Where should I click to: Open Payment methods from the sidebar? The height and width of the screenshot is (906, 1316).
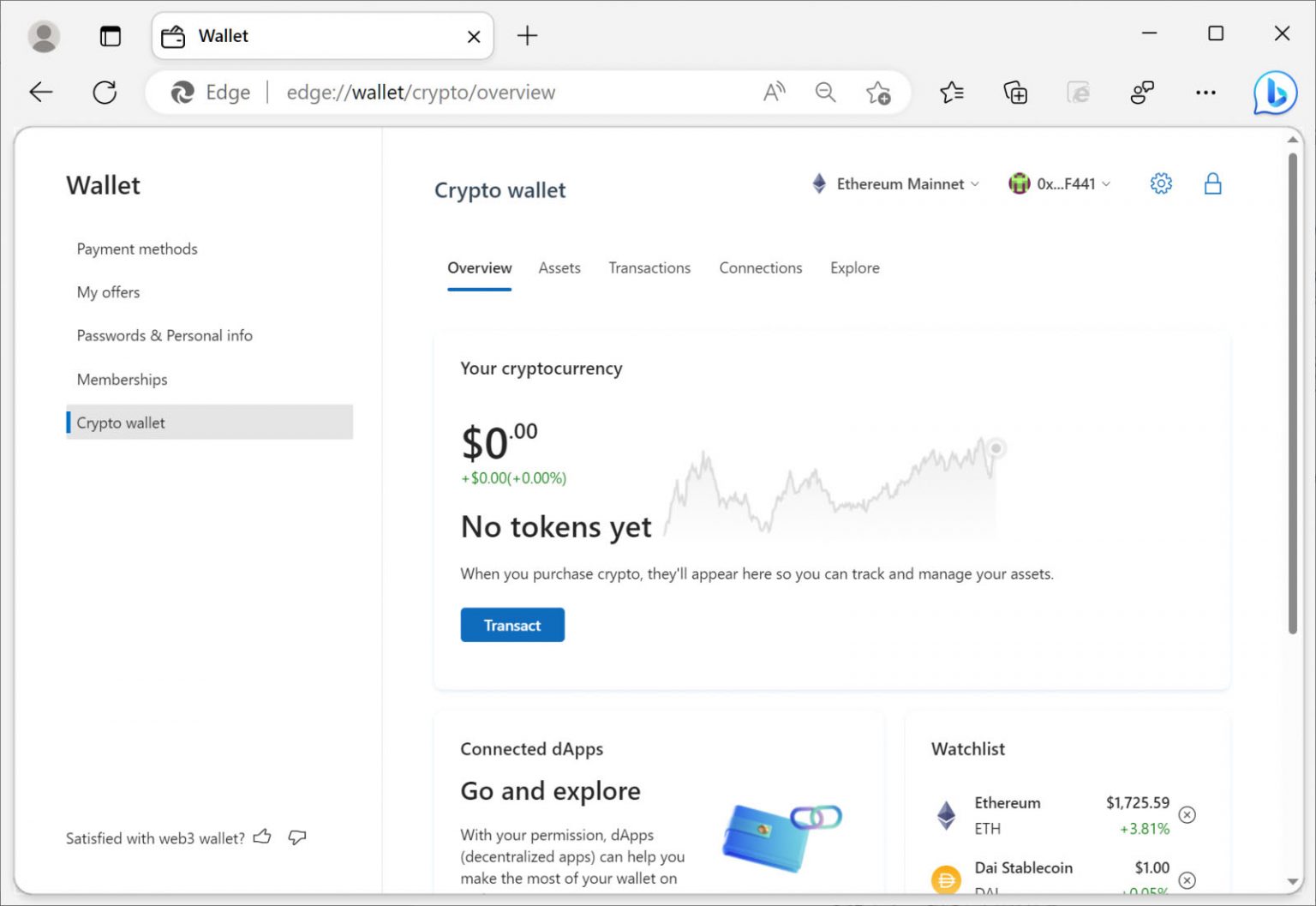137,249
